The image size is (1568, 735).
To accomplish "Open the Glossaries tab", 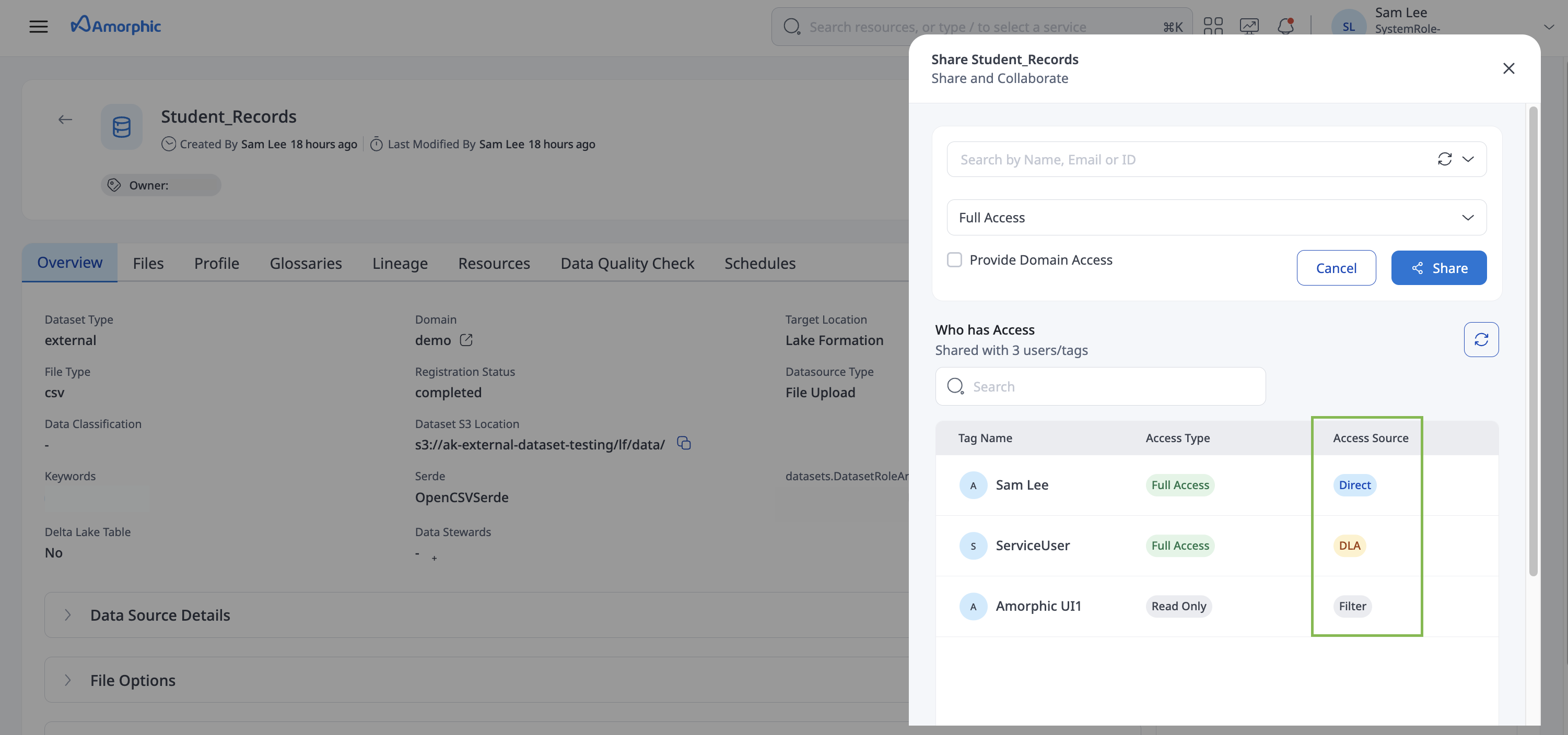I will coord(306,263).
